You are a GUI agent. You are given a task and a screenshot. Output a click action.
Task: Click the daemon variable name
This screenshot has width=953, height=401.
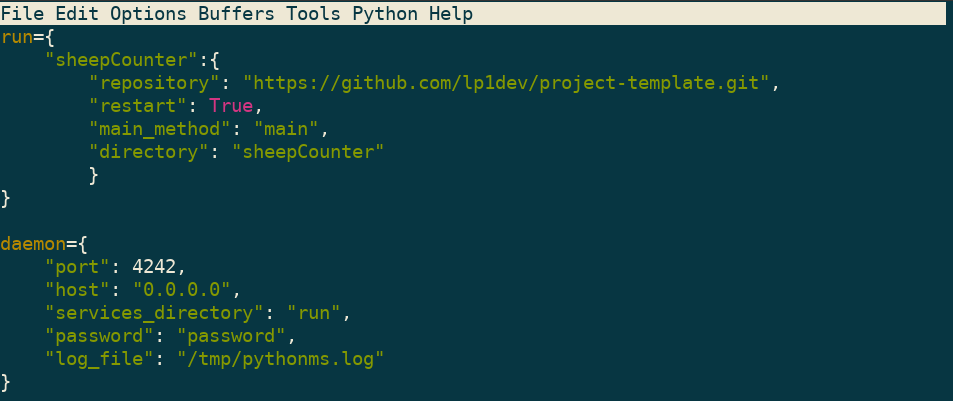tap(33, 244)
